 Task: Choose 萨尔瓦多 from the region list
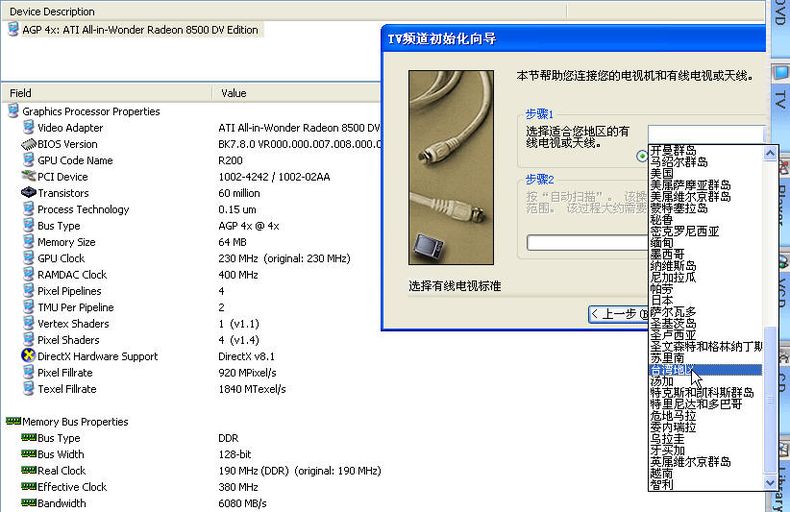673,312
